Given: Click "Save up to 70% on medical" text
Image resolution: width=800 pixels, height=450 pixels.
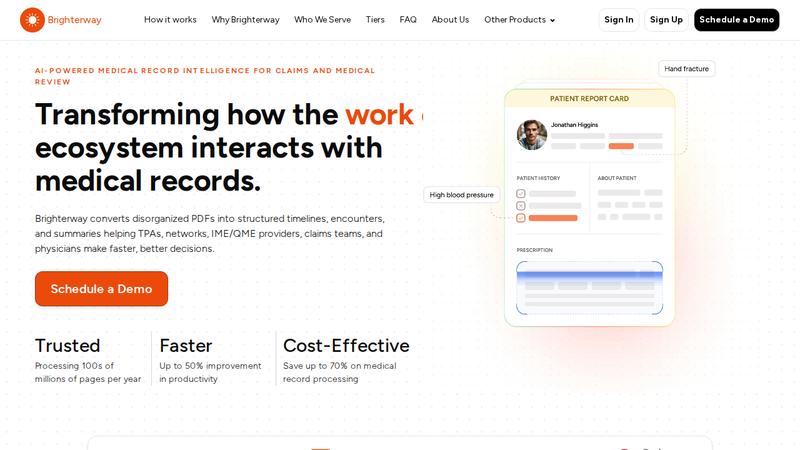Looking at the screenshot, I should point(340,366).
